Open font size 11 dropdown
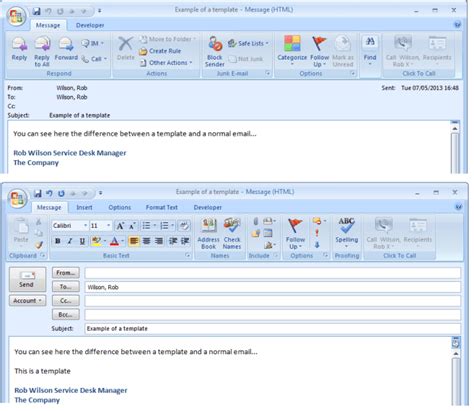The height and width of the screenshot is (411, 474). 108,226
